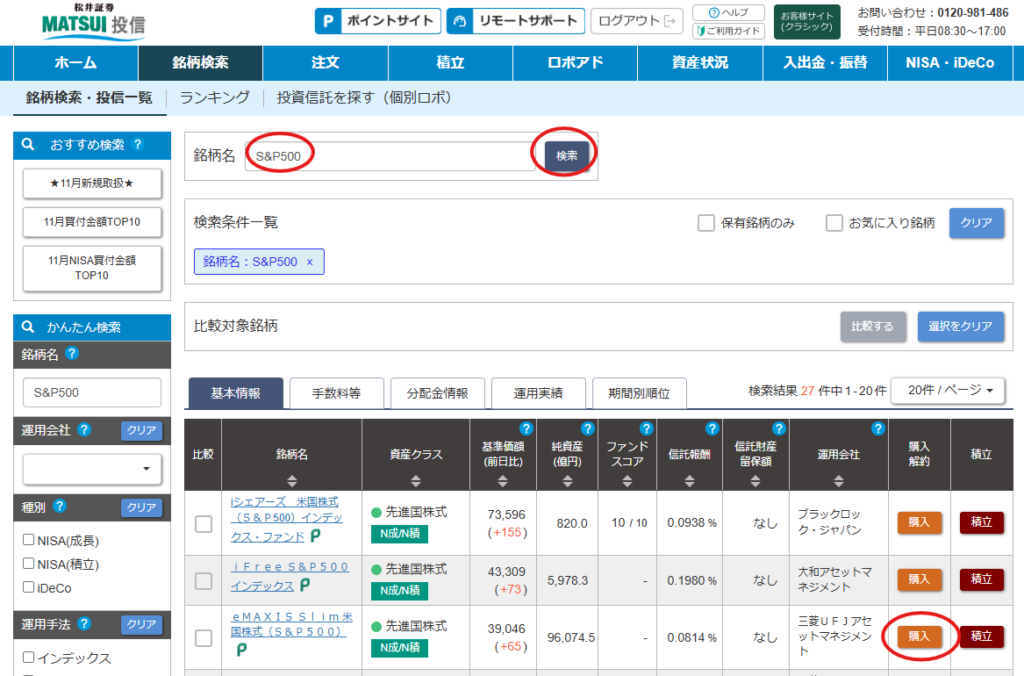Click the sort arrows under 銘柄名 column

tap(291, 479)
